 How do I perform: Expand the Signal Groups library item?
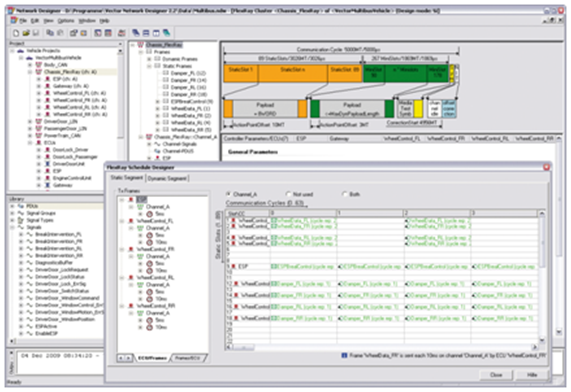pyautogui.click(x=12, y=213)
